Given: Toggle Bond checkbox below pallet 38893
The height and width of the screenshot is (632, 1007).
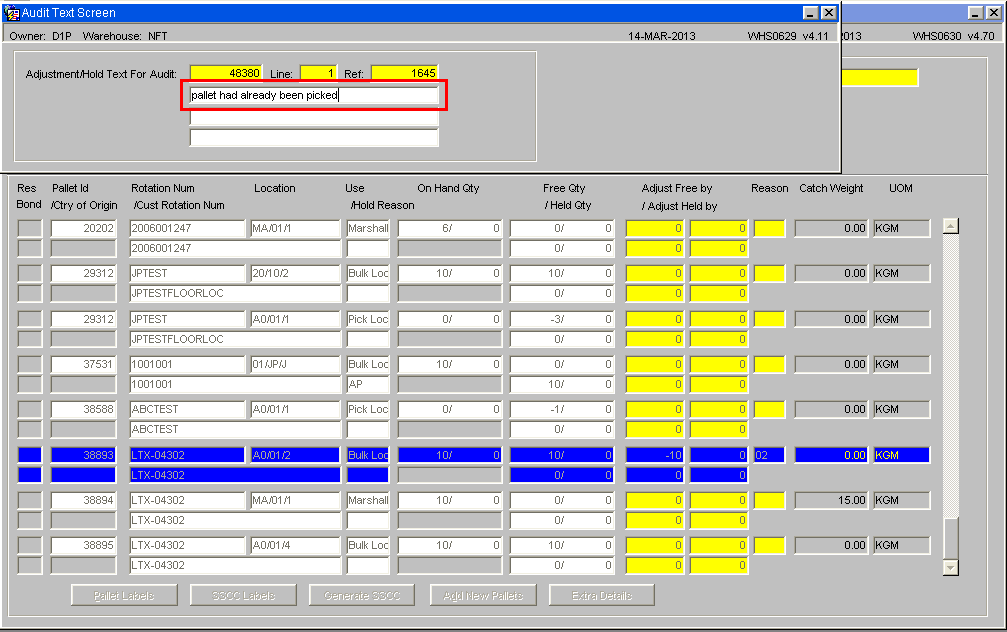Looking at the screenshot, I should (30, 475).
